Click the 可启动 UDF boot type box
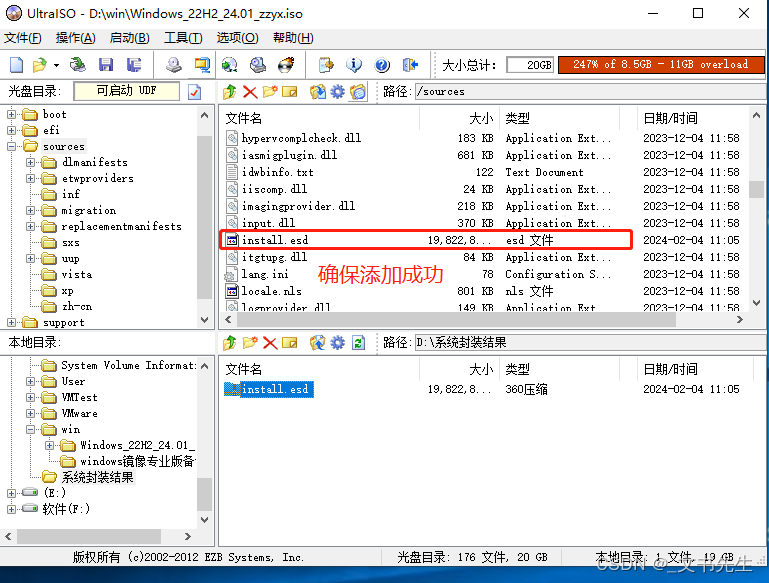769x583 pixels. [x=126, y=91]
